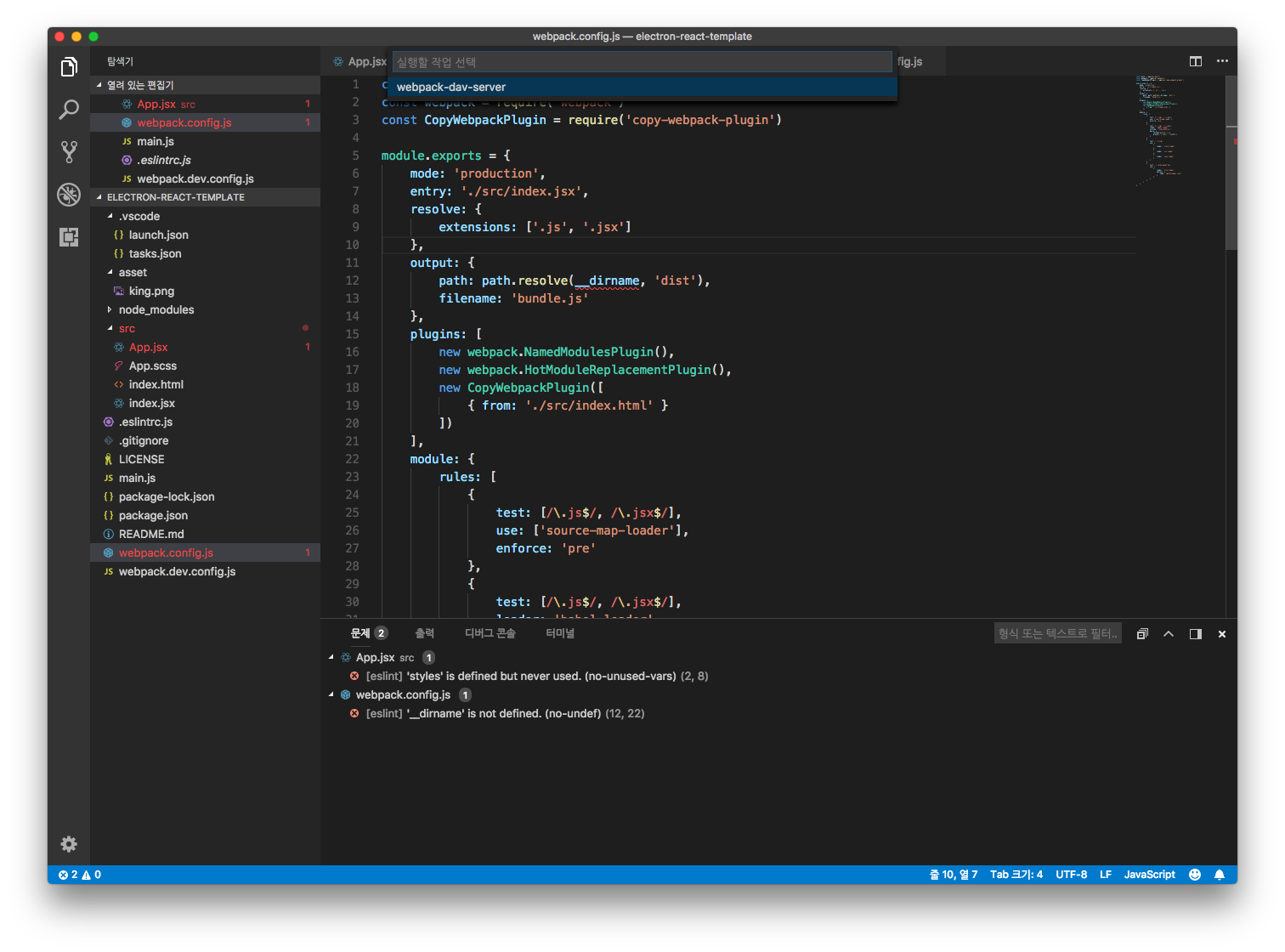Open .gitignore in the file tree
The width and height of the screenshot is (1285, 952).
pyautogui.click(x=205, y=440)
